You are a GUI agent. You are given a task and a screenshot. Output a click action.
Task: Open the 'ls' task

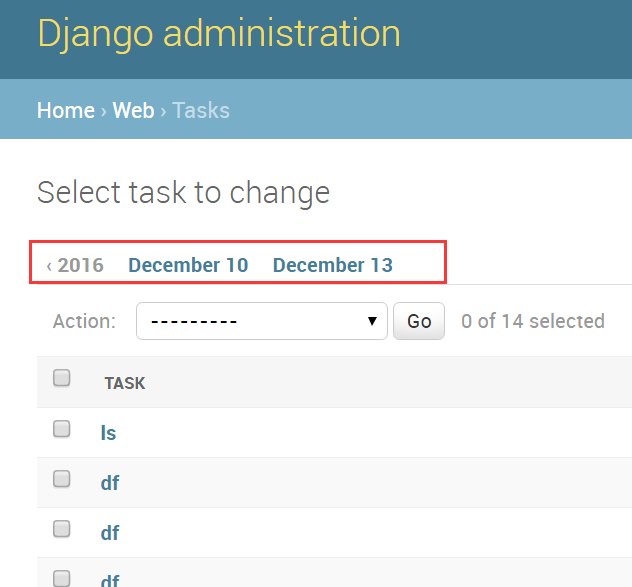click(109, 433)
